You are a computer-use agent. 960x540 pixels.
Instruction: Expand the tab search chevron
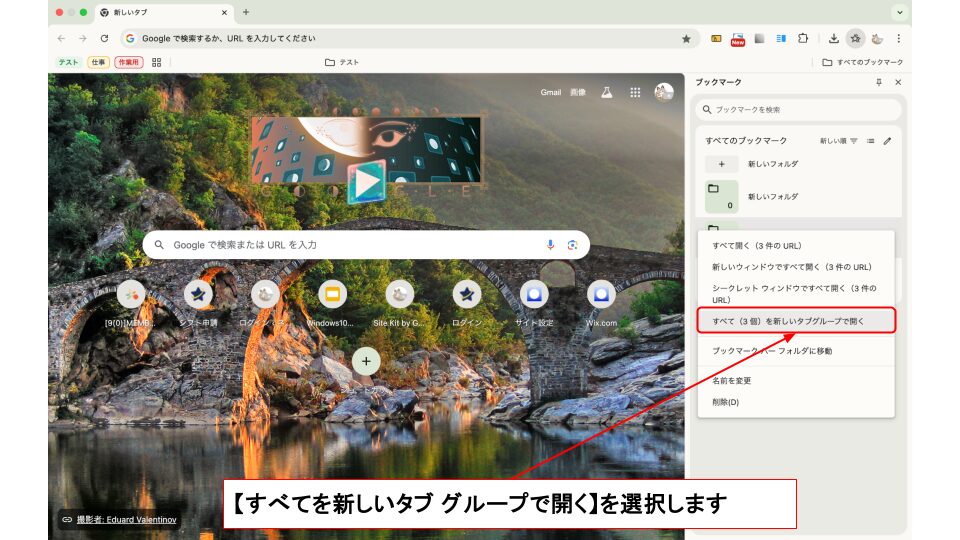coord(900,12)
